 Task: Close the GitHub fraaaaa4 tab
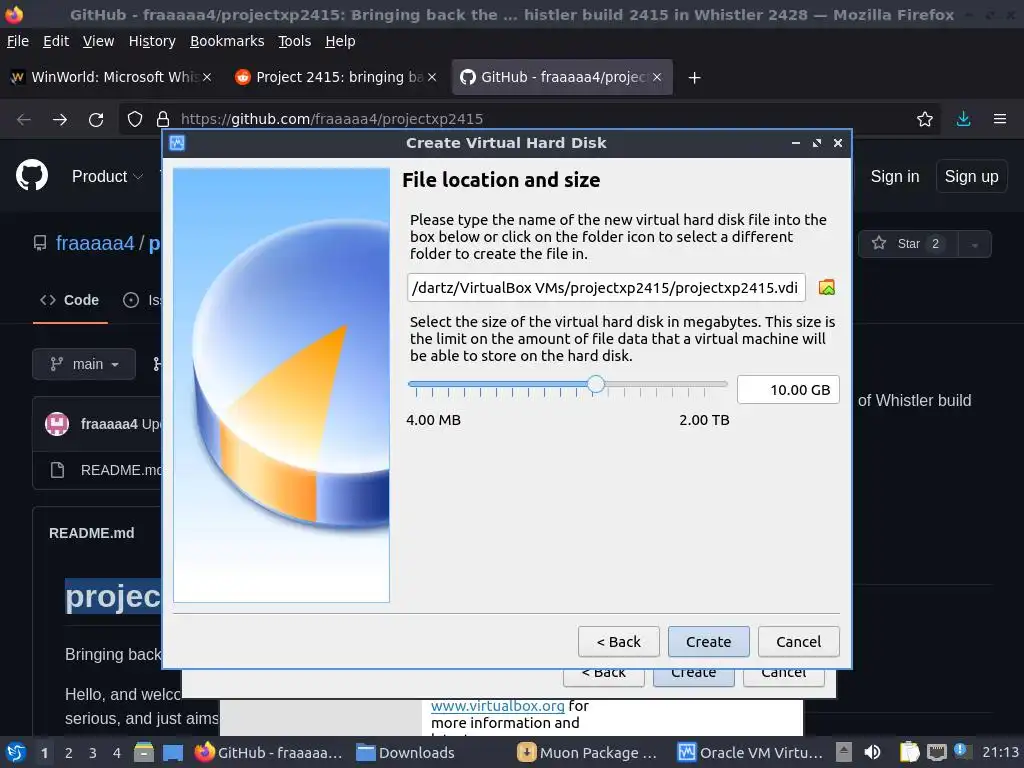(x=657, y=77)
